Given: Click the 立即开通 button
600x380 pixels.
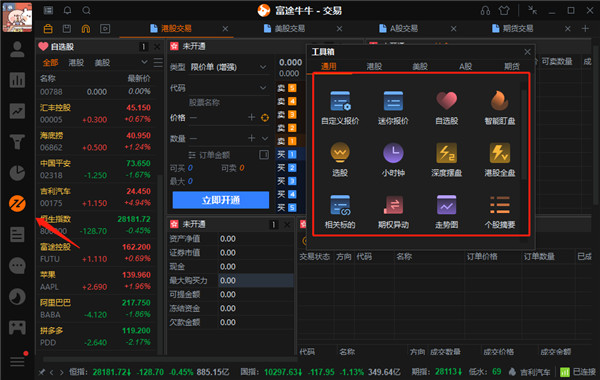Looking at the screenshot, I should [220, 200].
